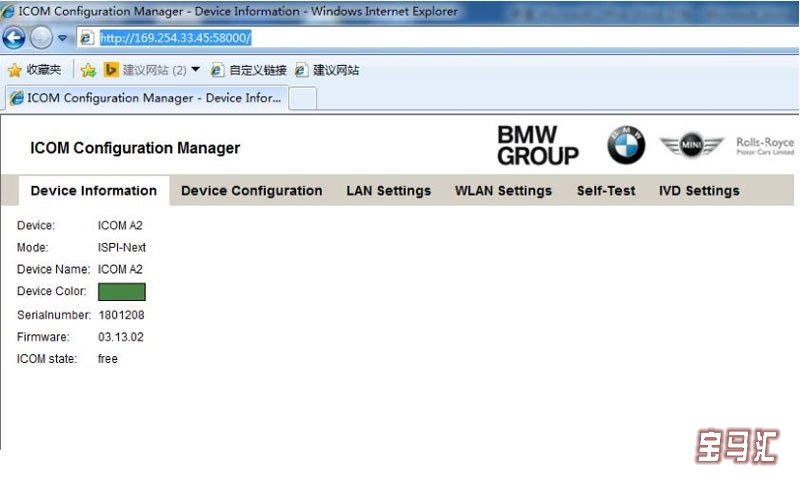Open the 建议网站 (2) Bing favorites item

click(x=145, y=70)
